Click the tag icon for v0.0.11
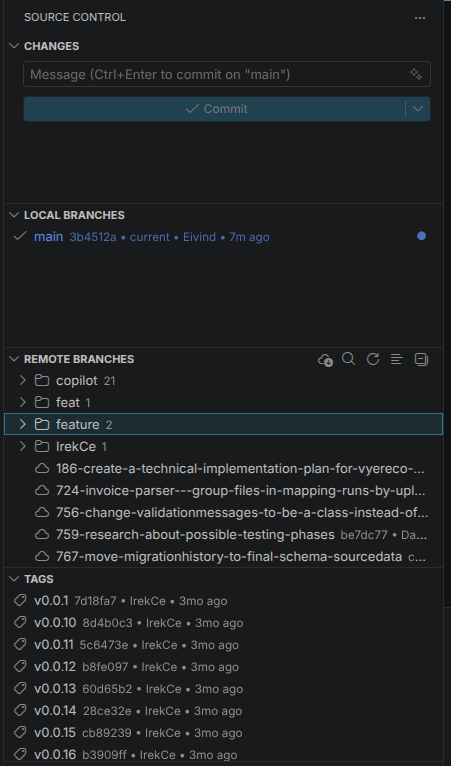The image size is (451, 766). coord(20,644)
